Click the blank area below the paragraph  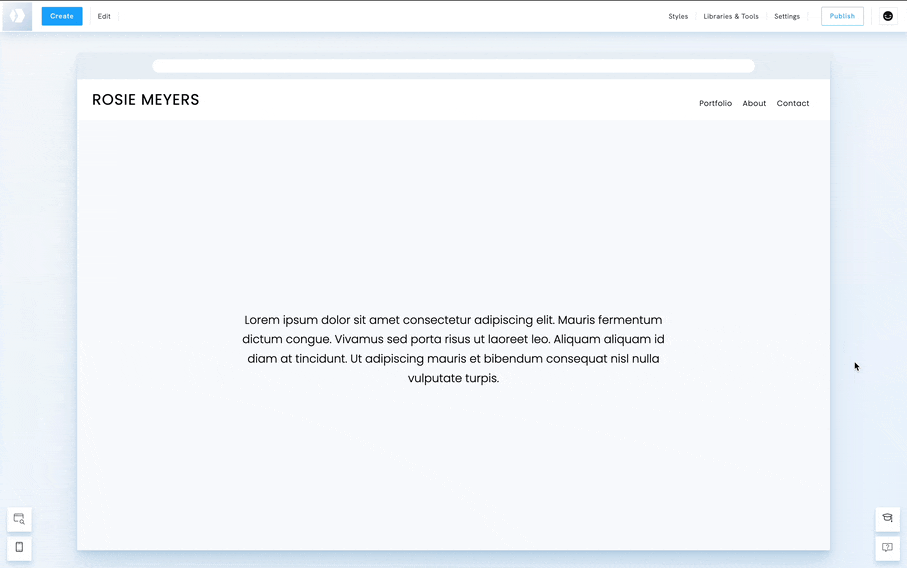[453, 470]
